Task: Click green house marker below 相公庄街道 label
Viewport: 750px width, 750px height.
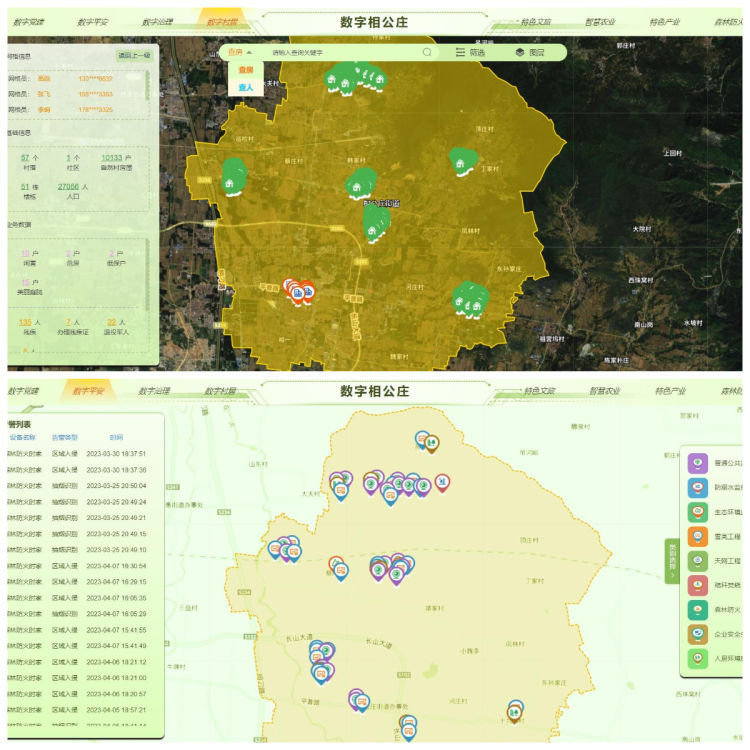Action: (375, 224)
